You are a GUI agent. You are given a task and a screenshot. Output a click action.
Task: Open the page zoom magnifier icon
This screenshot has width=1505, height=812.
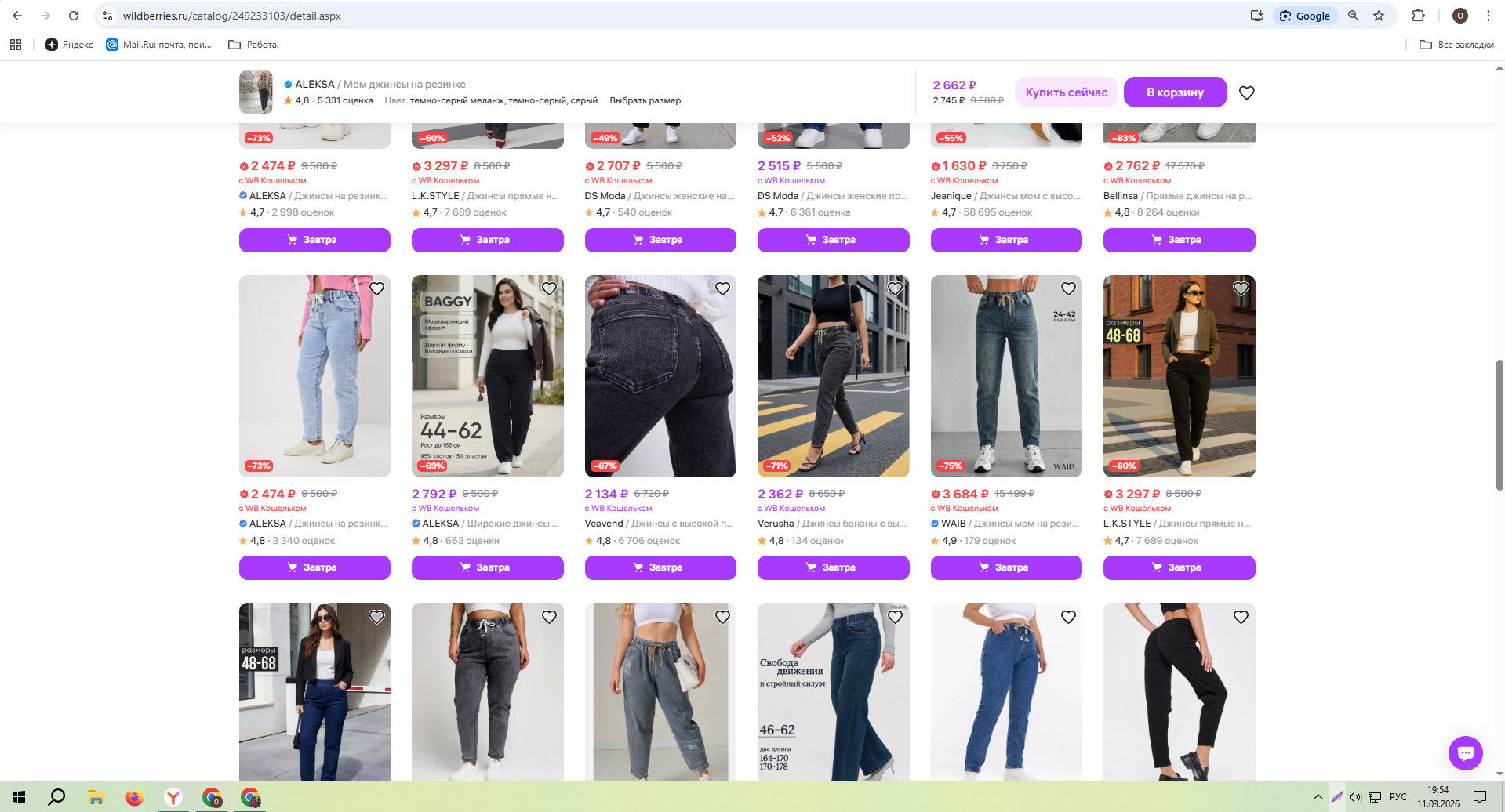1354,16
